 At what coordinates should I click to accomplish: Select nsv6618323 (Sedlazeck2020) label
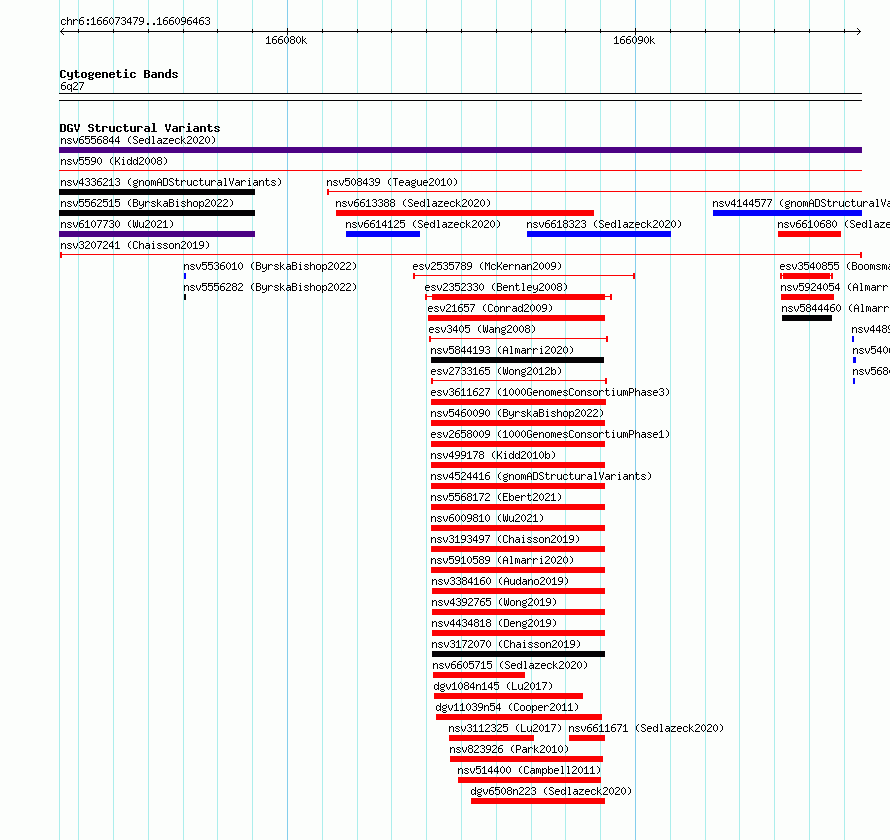(x=604, y=224)
